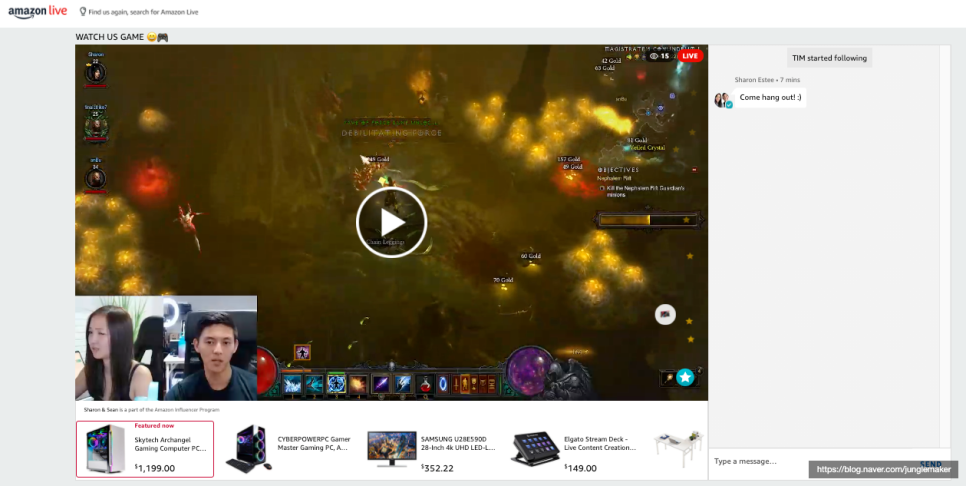Click the eye viewer count showing 15
The width and height of the screenshot is (966, 486).
click(x=659, y=56)
